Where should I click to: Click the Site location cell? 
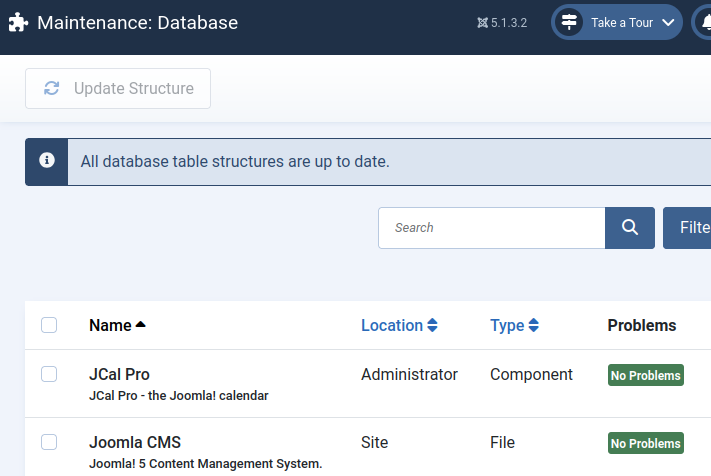pos(375,442)
